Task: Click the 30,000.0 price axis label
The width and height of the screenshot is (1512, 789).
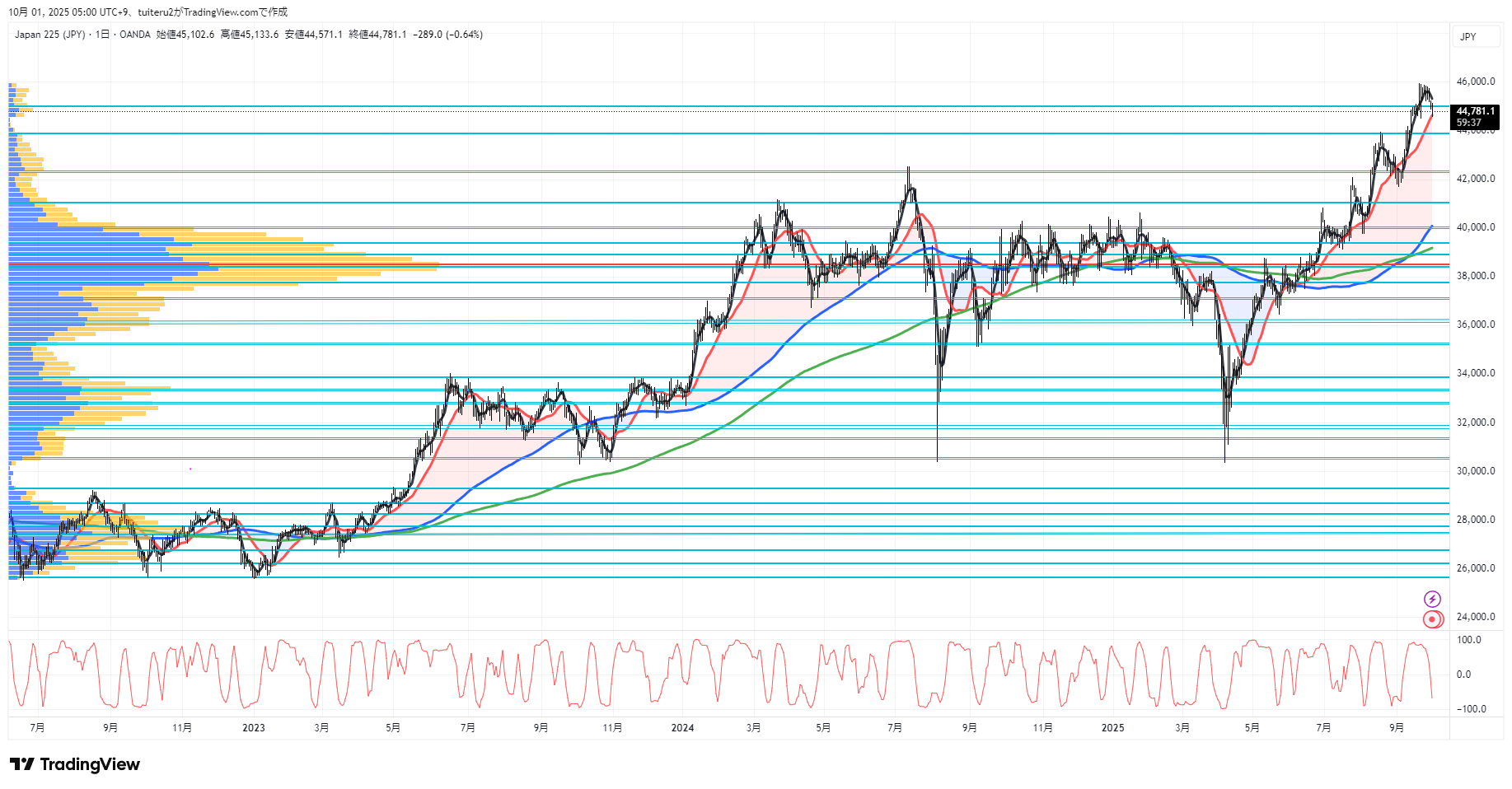Action: point(1475,471)
